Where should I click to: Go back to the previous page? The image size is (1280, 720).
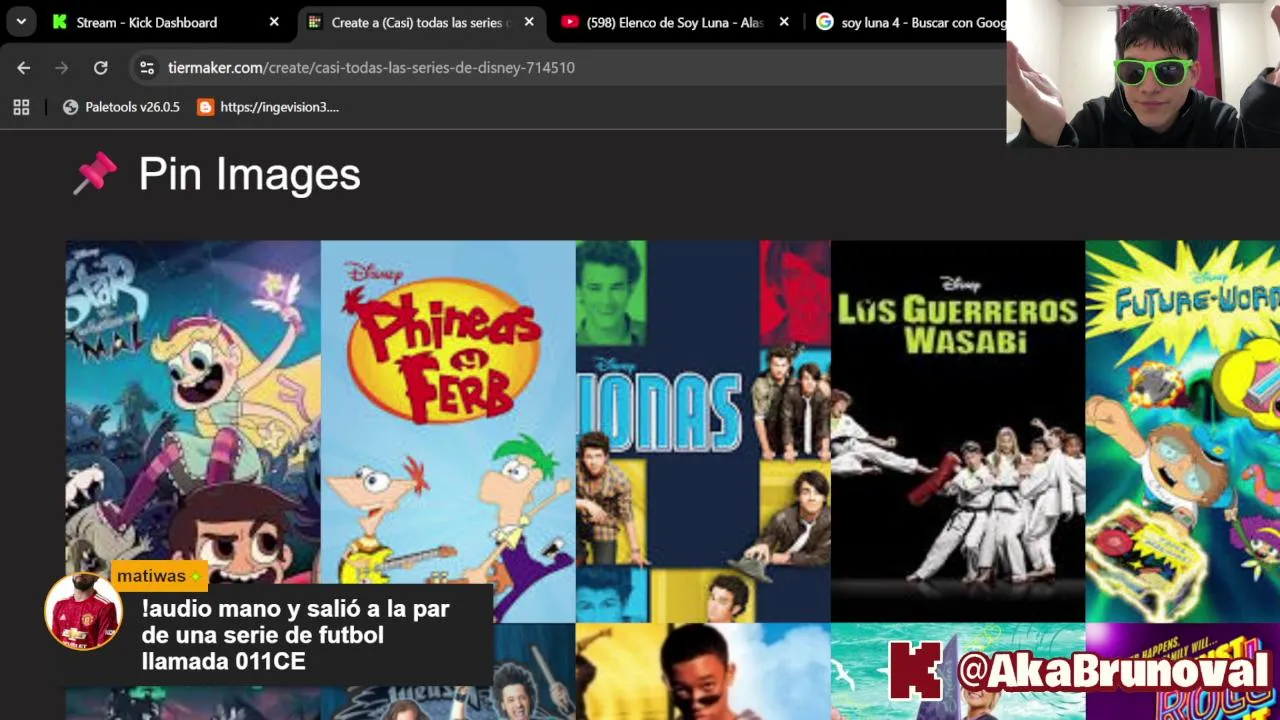[23, 68]
